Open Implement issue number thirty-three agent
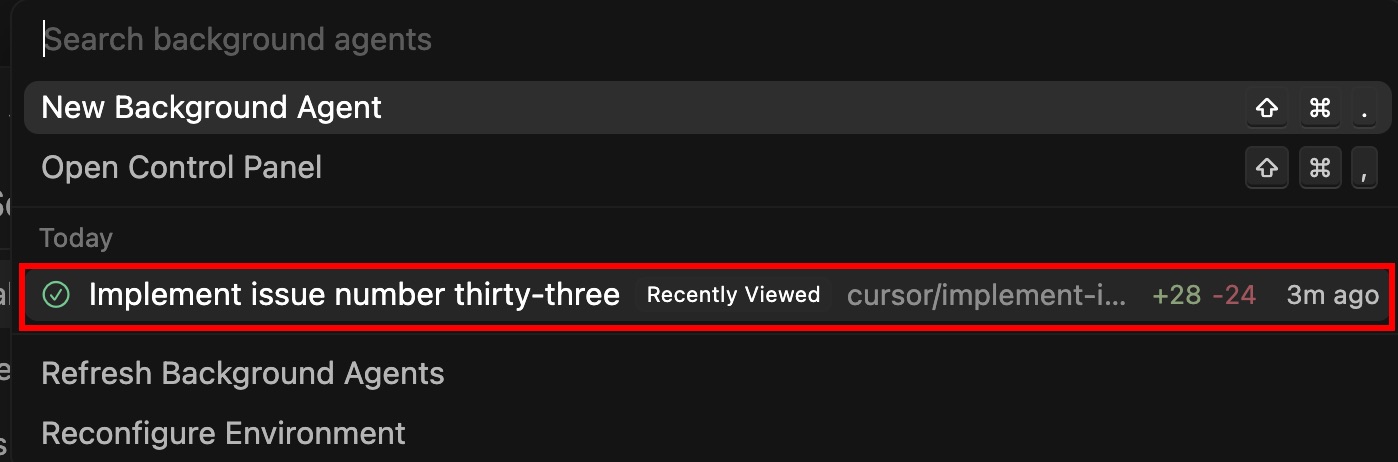Viewport: 1398px width, 462px height. tap(706, 295)
